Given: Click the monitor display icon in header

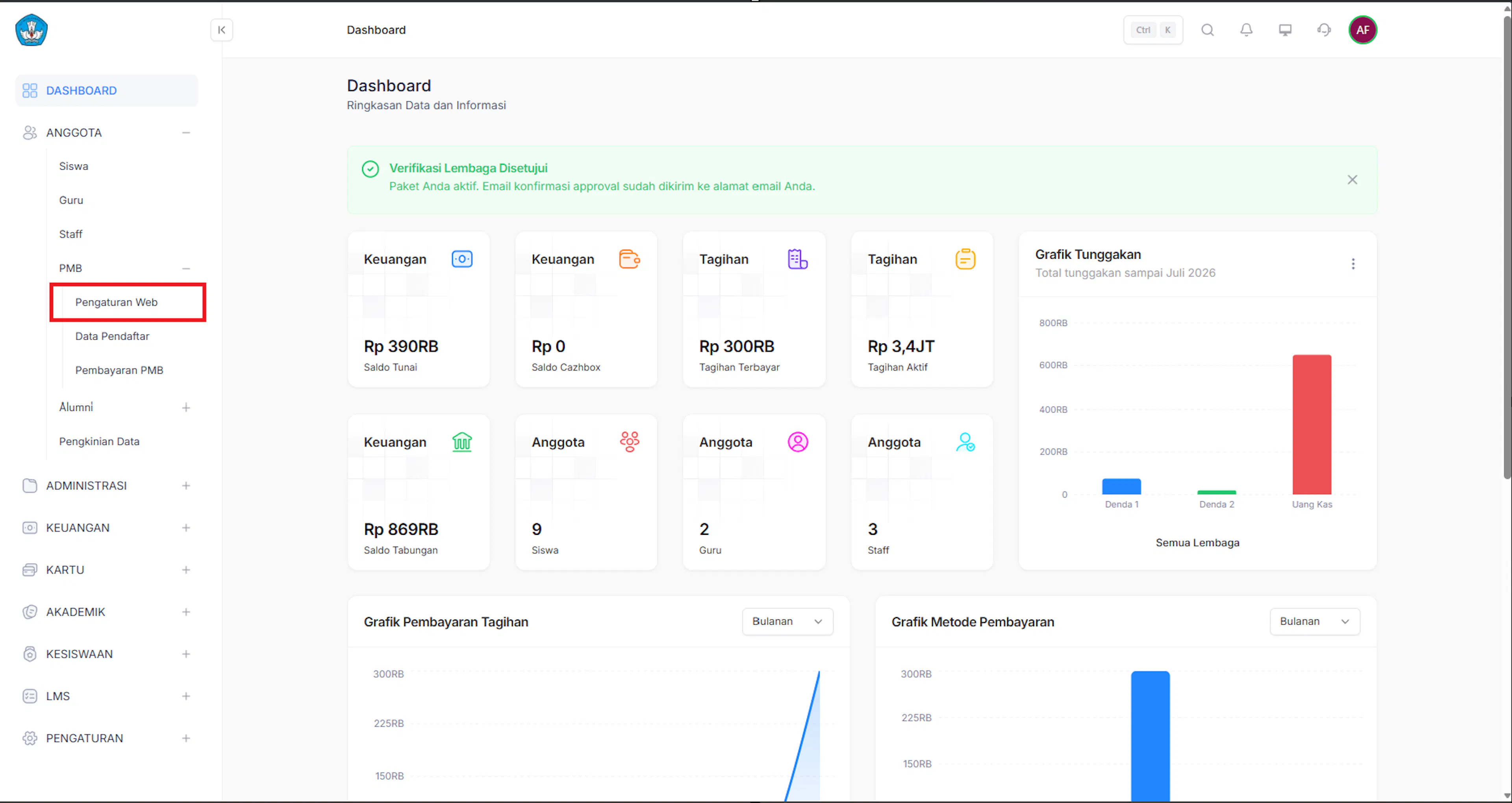Looking at the screenshot, I should [1285, 30].
